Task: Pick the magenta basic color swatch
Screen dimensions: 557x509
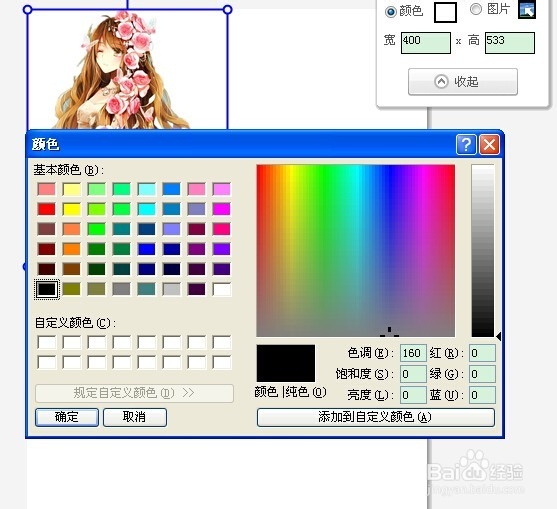Action: pos(221,209)
